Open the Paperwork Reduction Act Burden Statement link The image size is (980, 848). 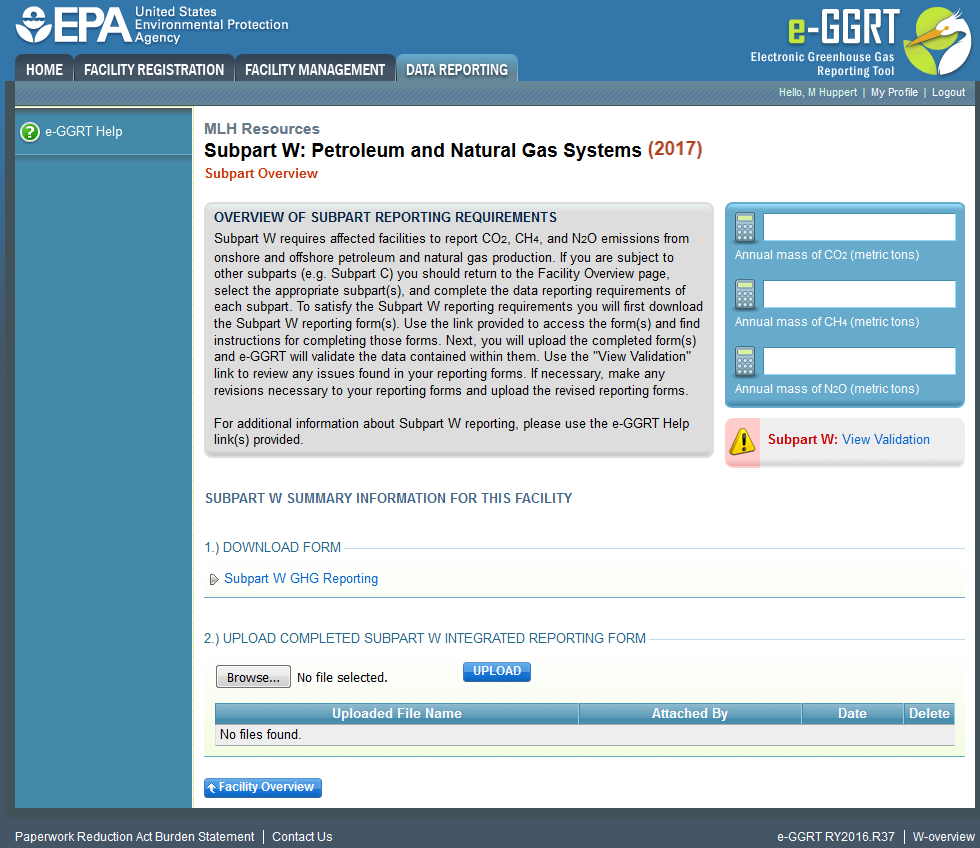134,837
